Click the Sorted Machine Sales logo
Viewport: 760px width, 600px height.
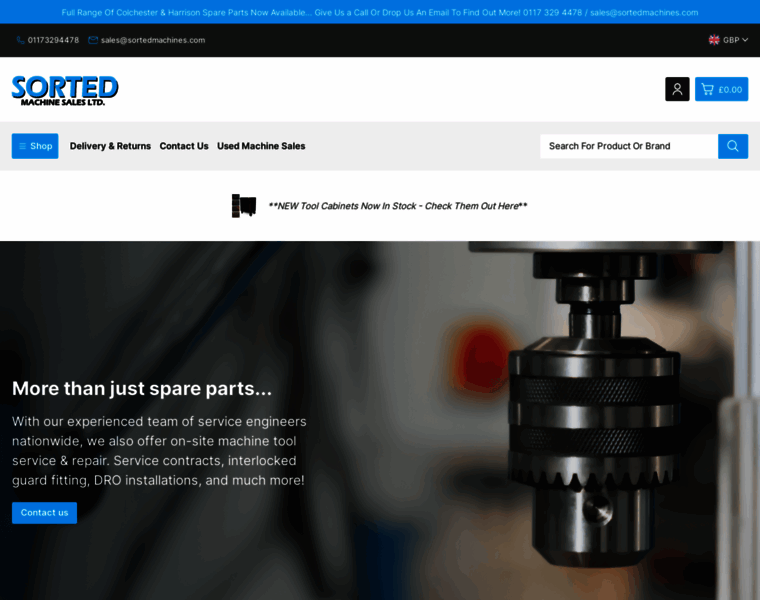[x=65, y=90]
